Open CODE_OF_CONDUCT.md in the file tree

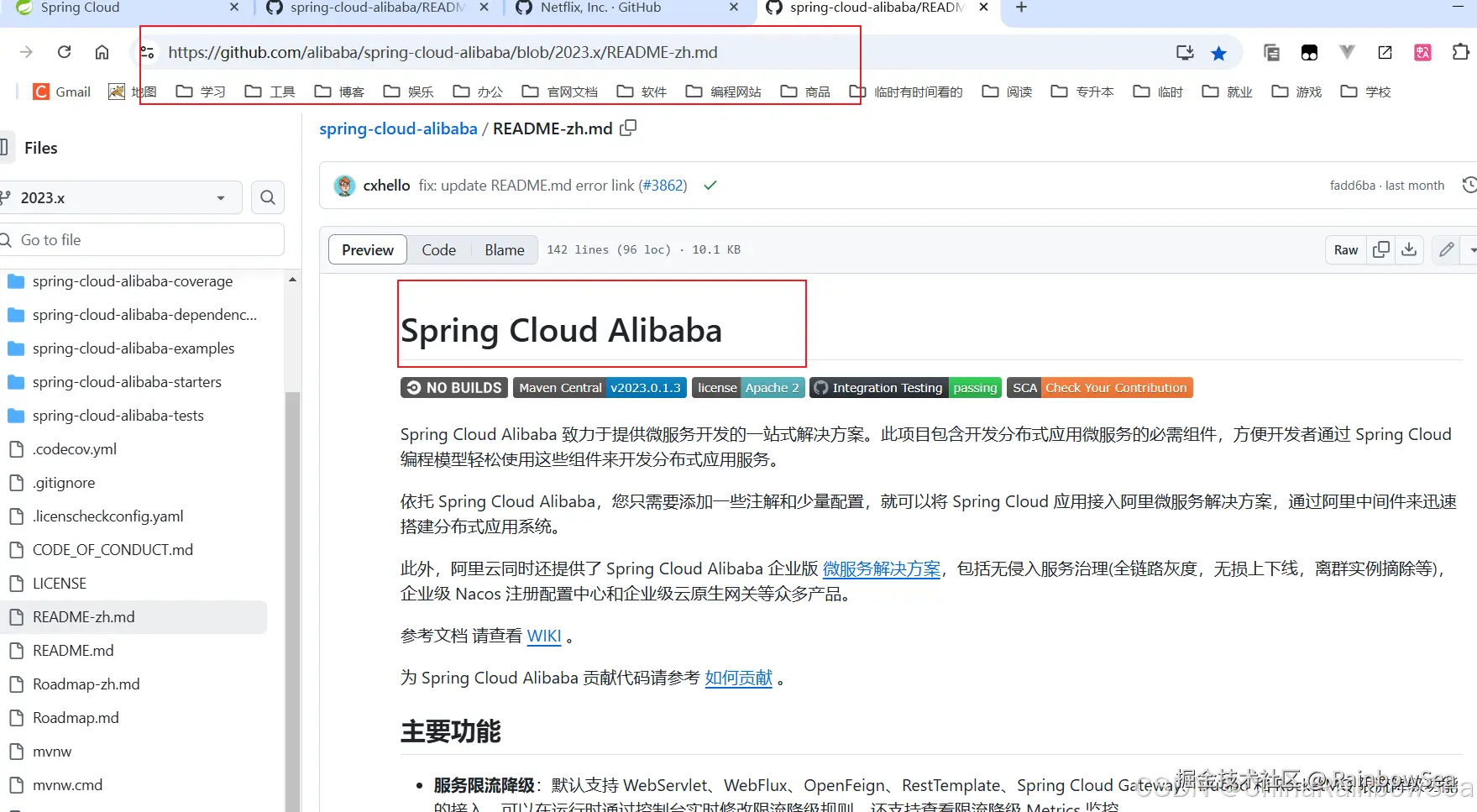click(113, 550)
